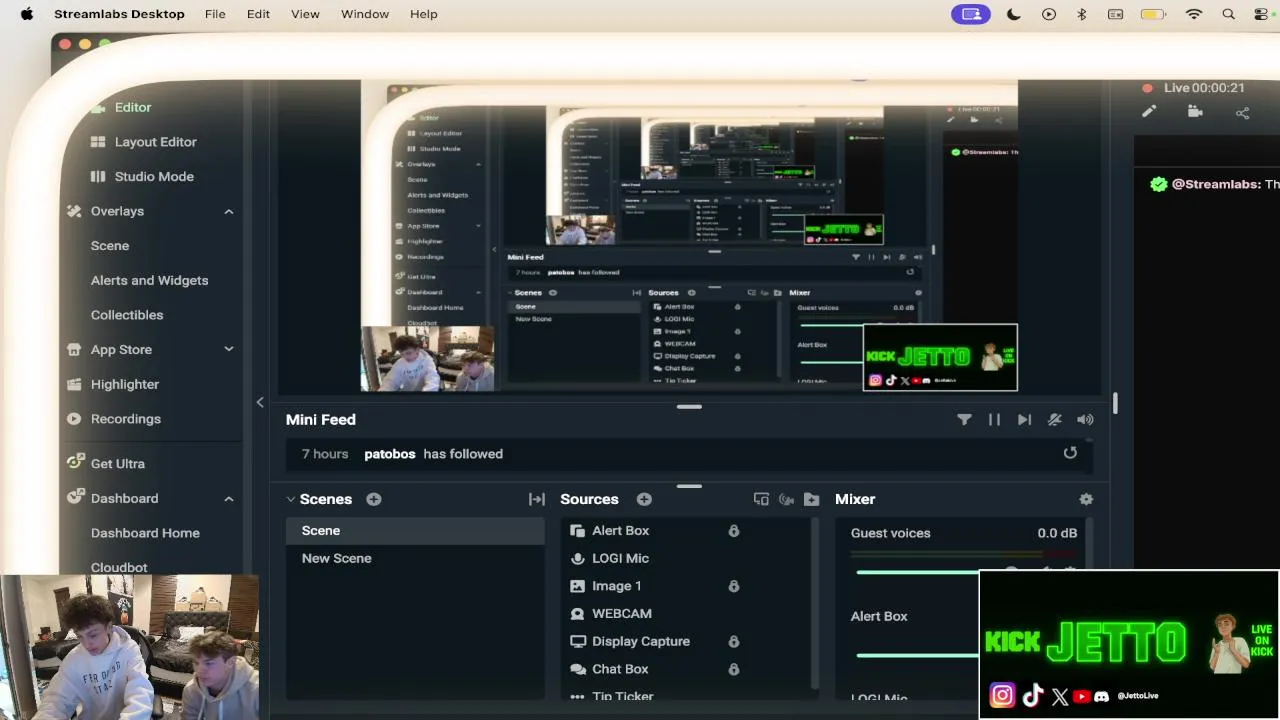Collapse the Scenes panel chevron
The image size is (1280, 720).
(291, 499)
